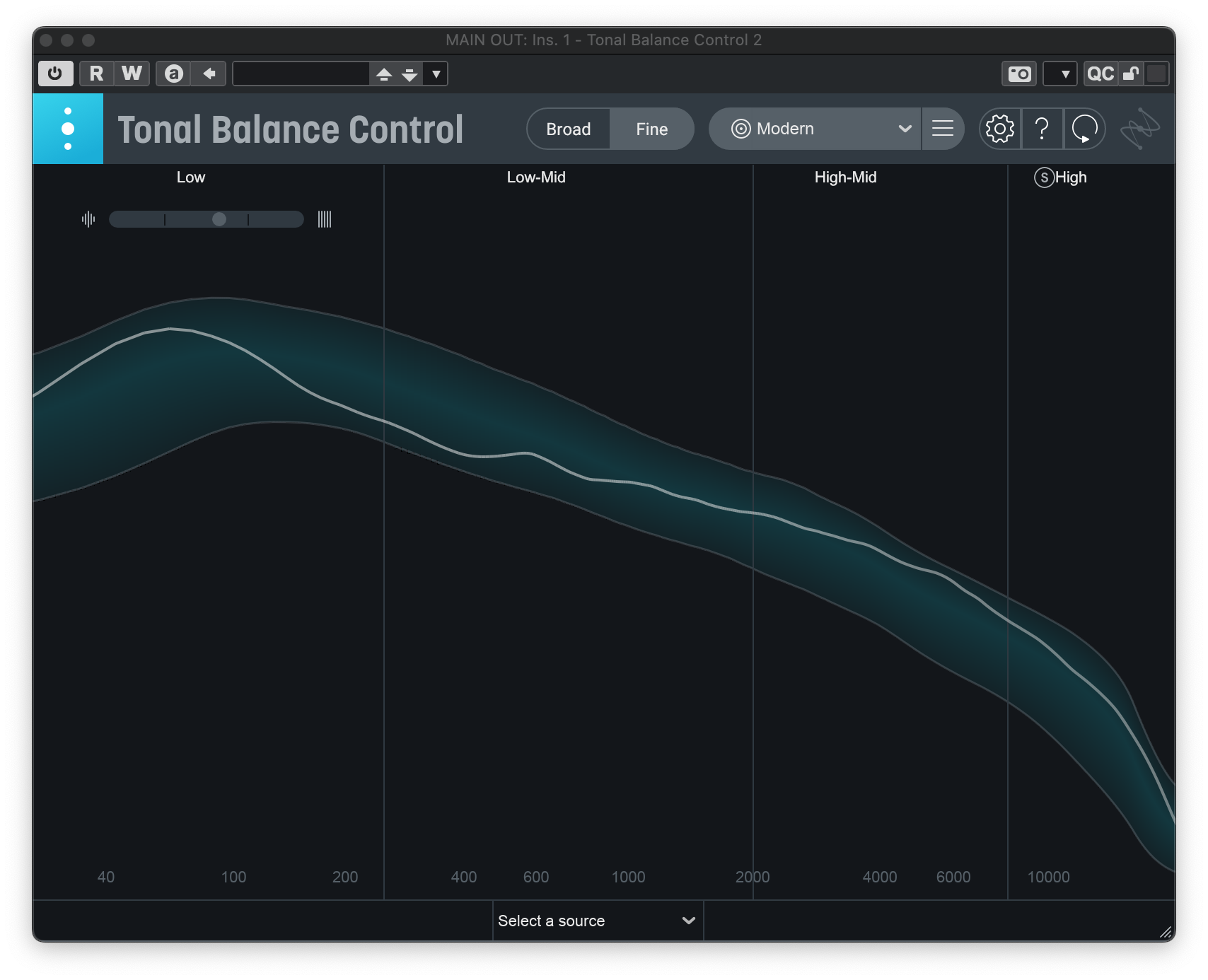
Task: Click the 10000 frequency axis label
Action: pos(1048,877)
